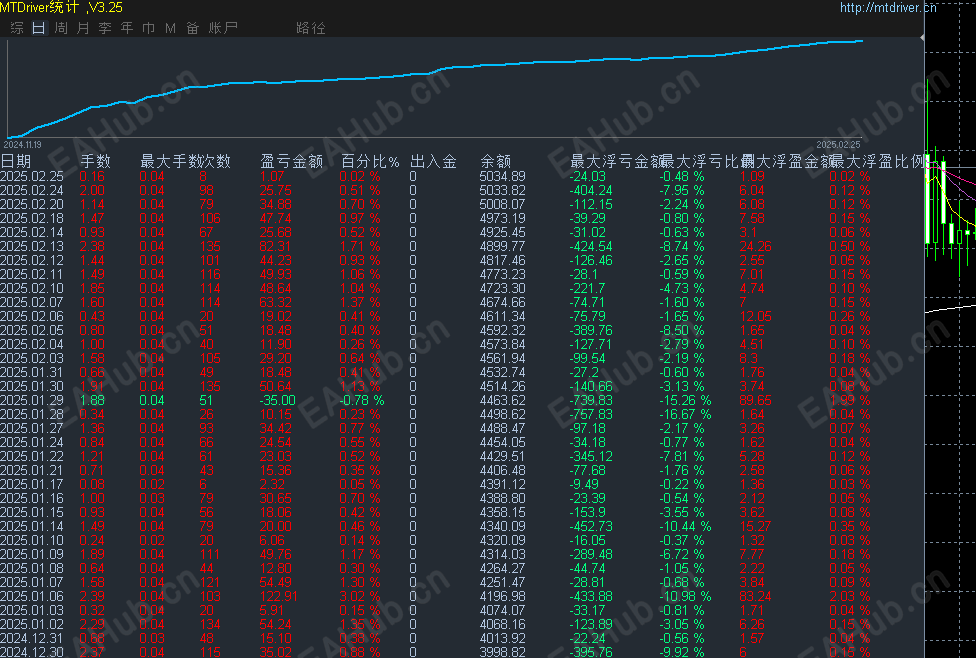Select the 2025.02.25 date row cell
Image resolution: width=976 pixels, height=658 pixels.
pyautogui.click(x=32, y=177)
